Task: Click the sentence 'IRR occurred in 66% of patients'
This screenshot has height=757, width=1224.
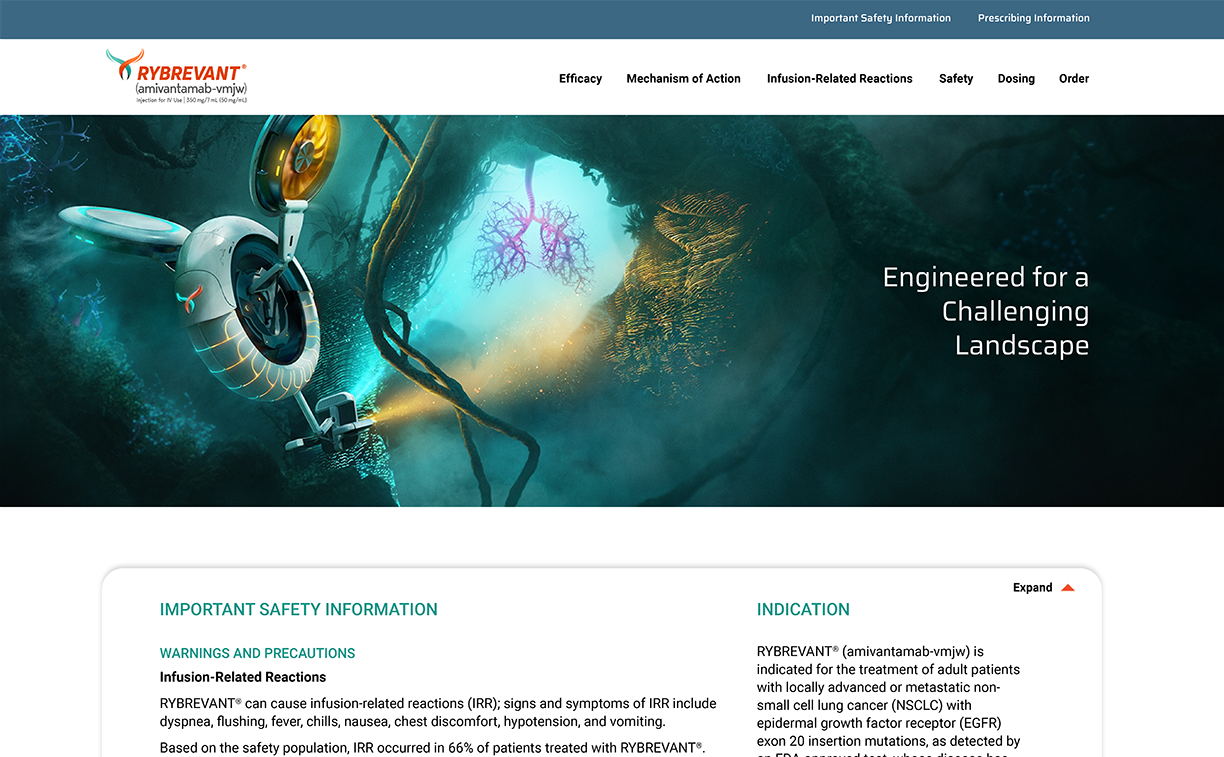Action: (433, 748)
